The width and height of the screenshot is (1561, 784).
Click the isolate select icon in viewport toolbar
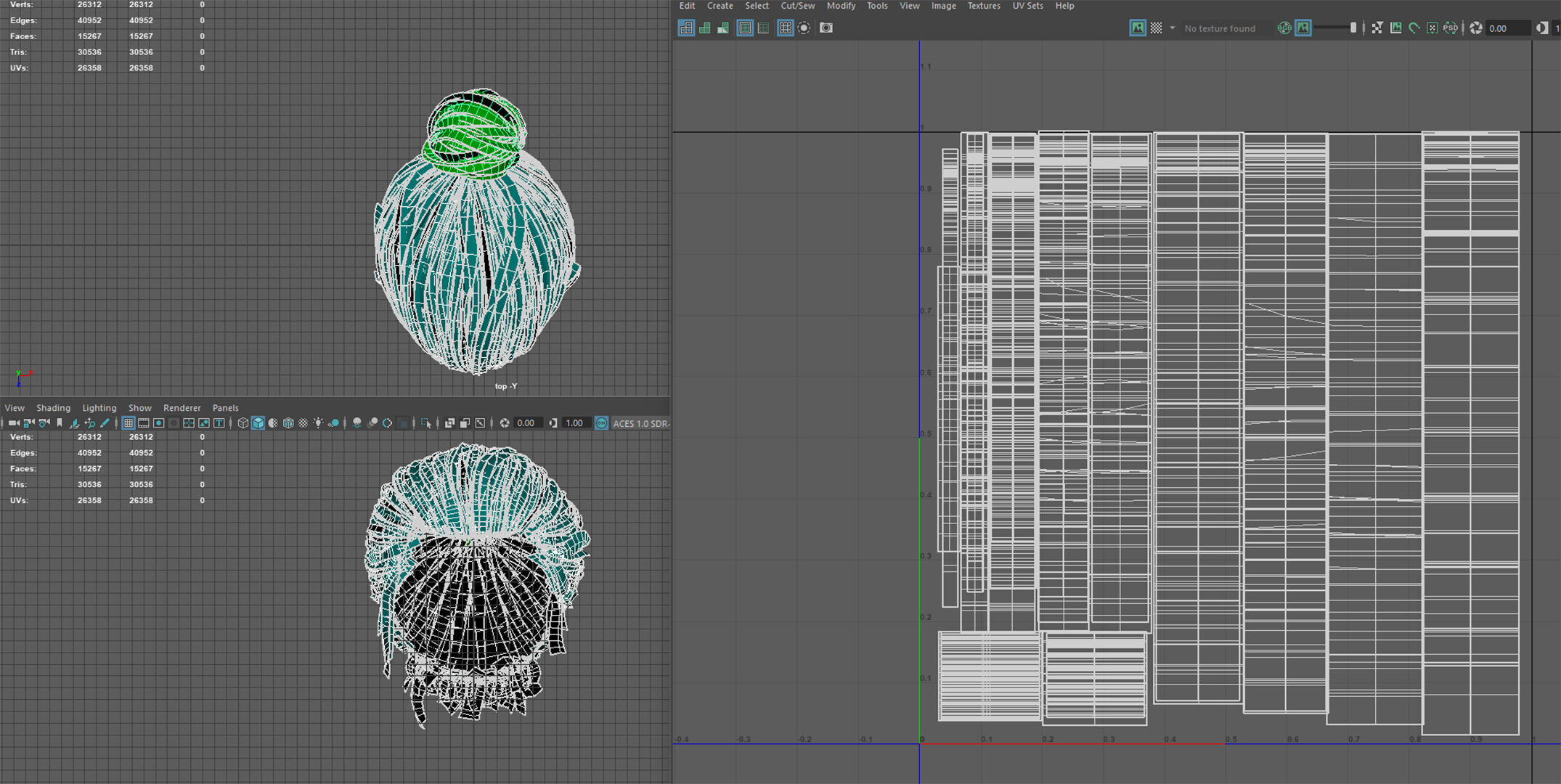coord(425,423)
